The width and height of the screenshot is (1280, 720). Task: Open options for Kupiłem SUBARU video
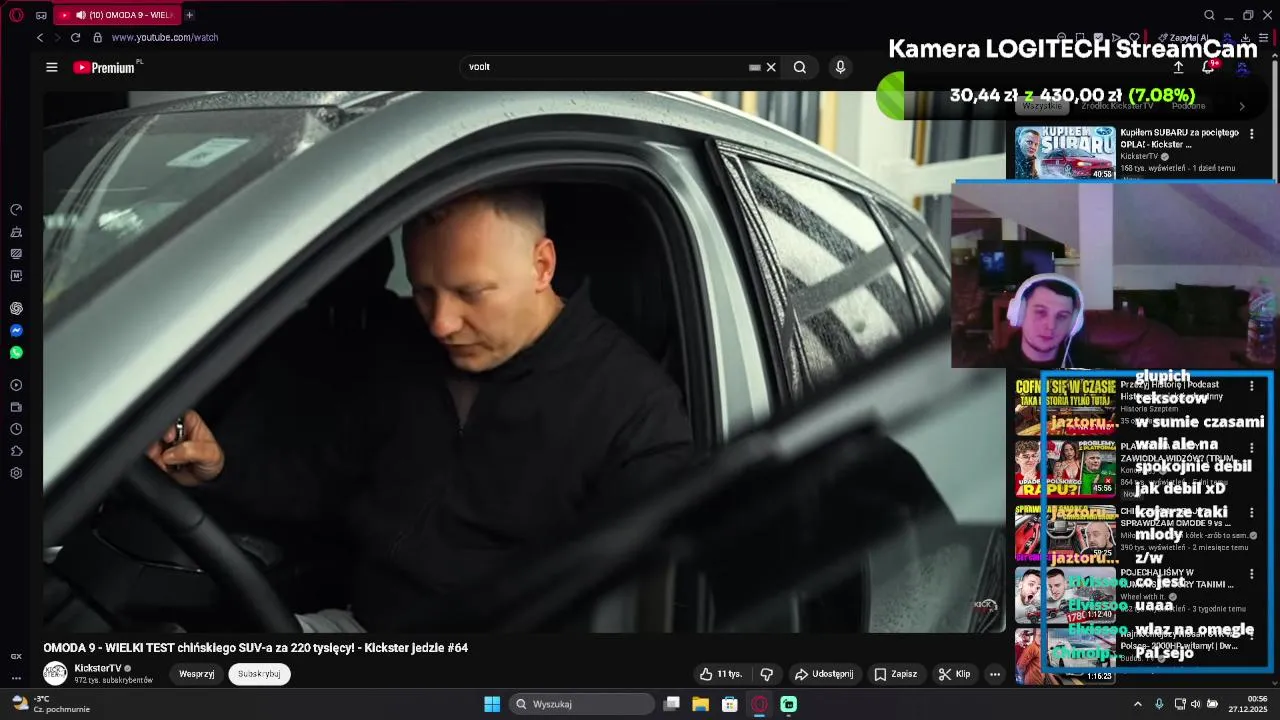click(x=1251, y=134)
